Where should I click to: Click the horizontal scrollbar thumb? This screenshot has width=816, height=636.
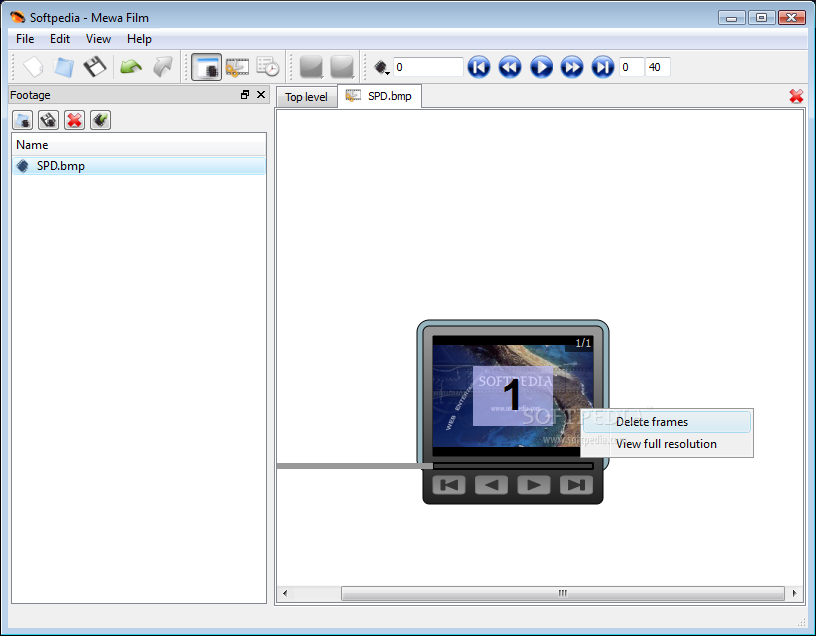[x=563, y=593]
